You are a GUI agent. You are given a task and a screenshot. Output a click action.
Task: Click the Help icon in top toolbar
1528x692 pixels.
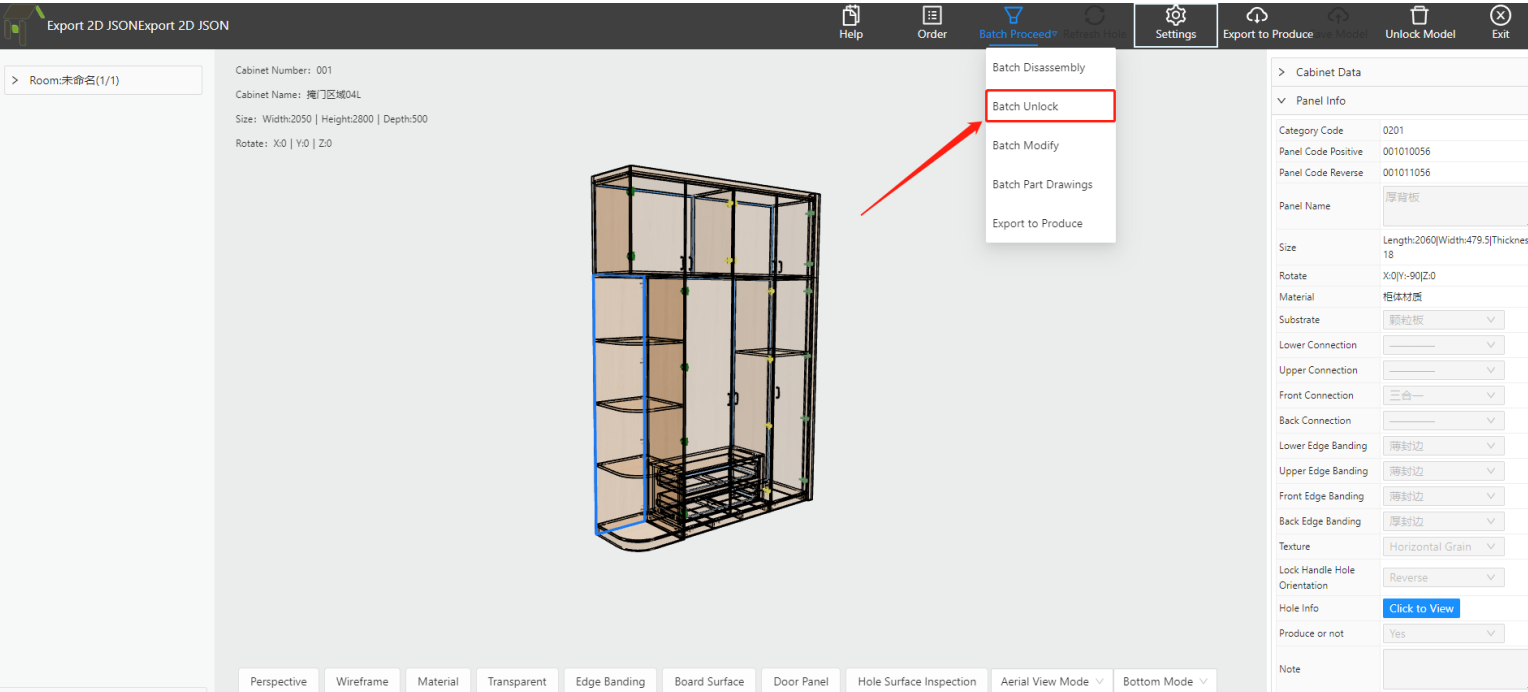(x=850, y=16)
